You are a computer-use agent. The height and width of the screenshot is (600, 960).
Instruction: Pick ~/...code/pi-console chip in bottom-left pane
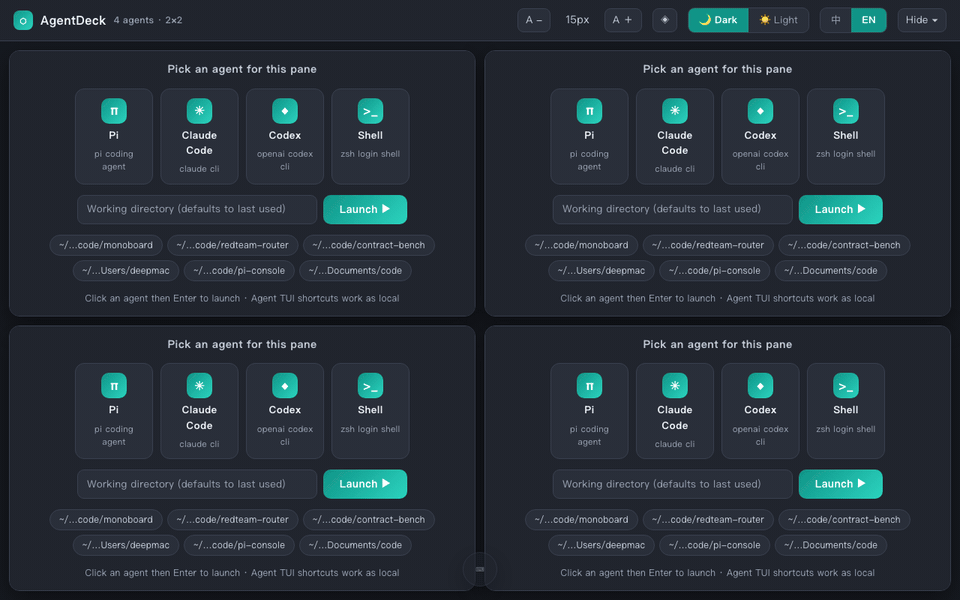pyautogui.click(x=239, y=546)
